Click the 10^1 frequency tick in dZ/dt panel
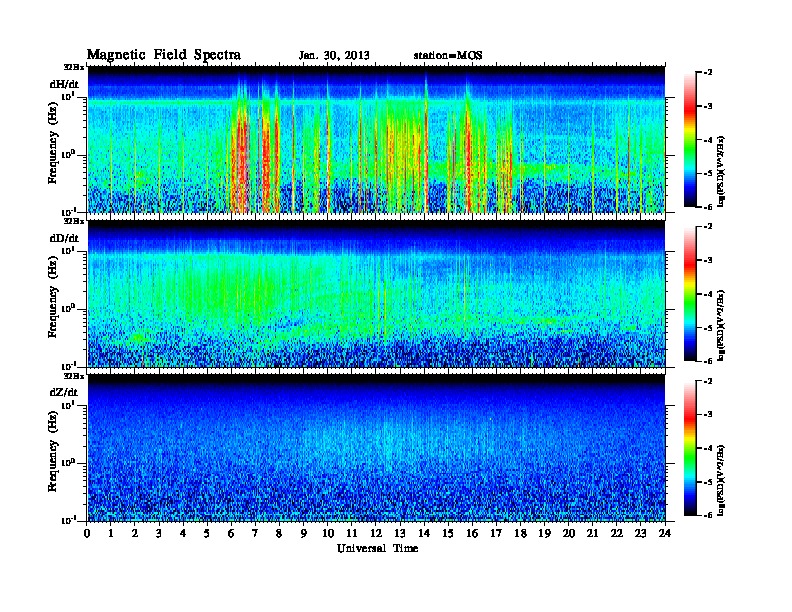 click(68, 404)
